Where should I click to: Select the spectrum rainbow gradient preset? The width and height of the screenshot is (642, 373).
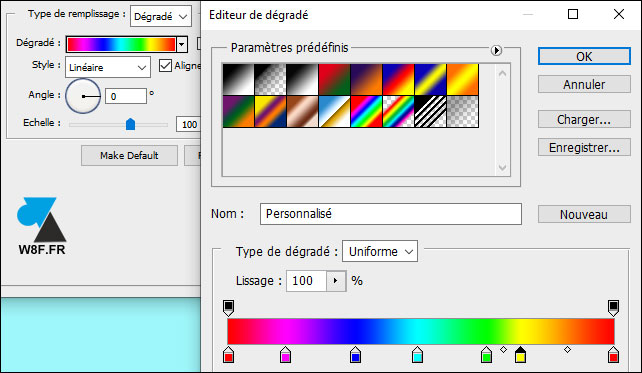[366, 112]
